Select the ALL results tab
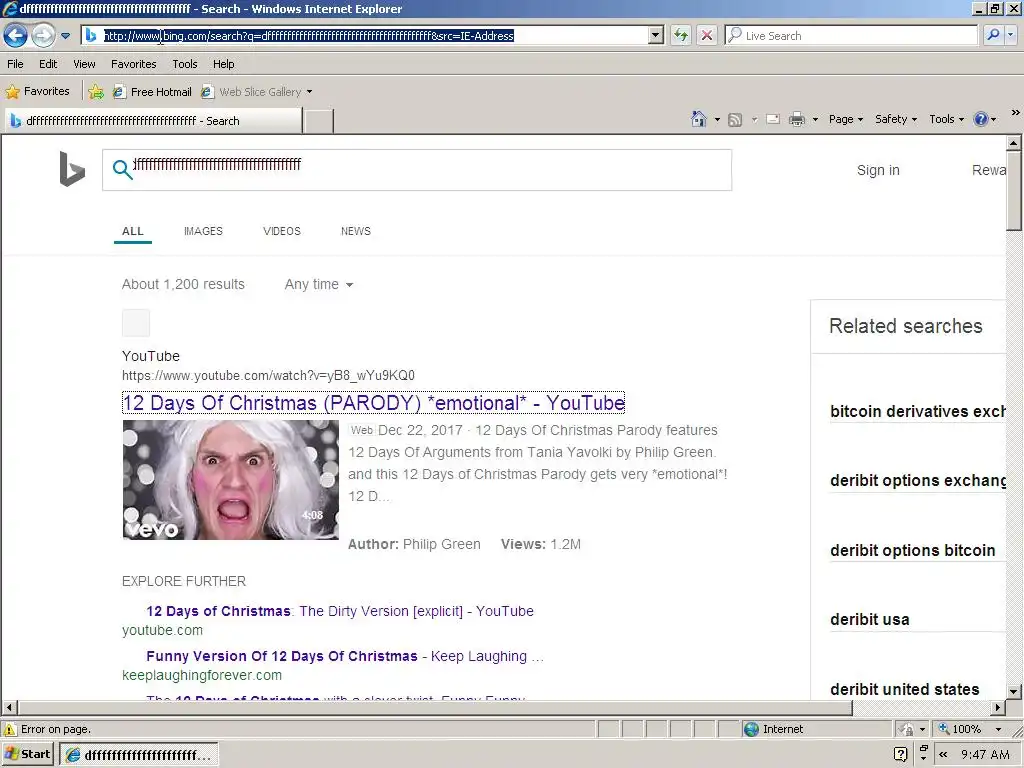The image size is (1024, 768). coord(133,231)
